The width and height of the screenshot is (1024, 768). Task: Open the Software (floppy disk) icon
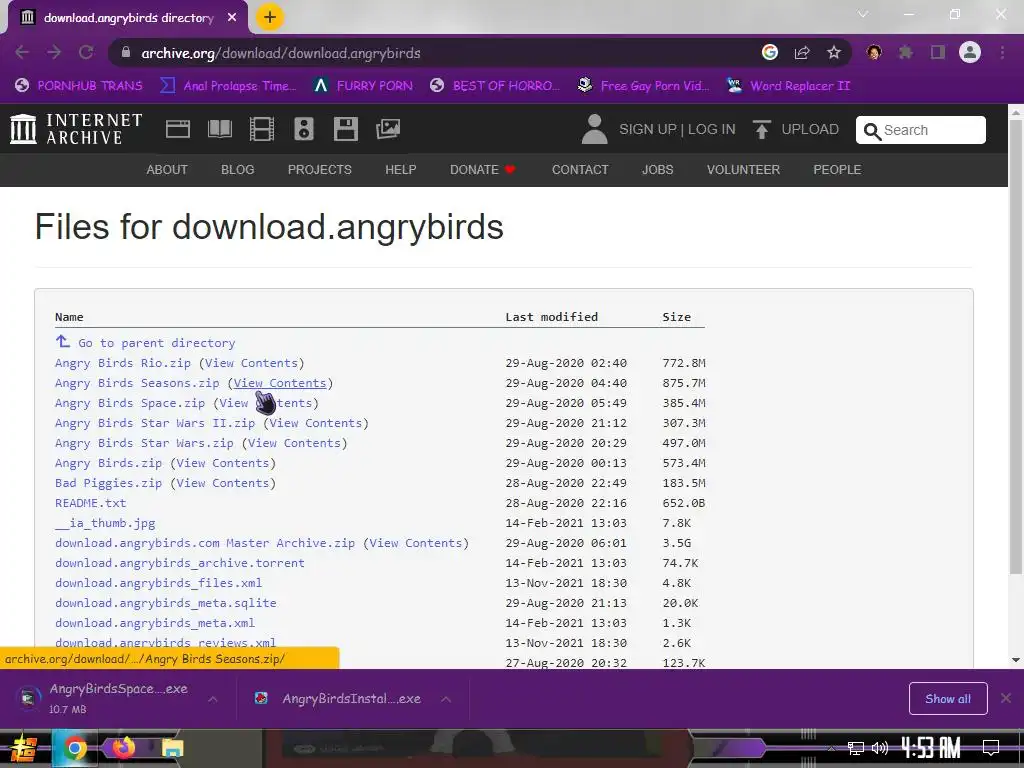[345, 129]
